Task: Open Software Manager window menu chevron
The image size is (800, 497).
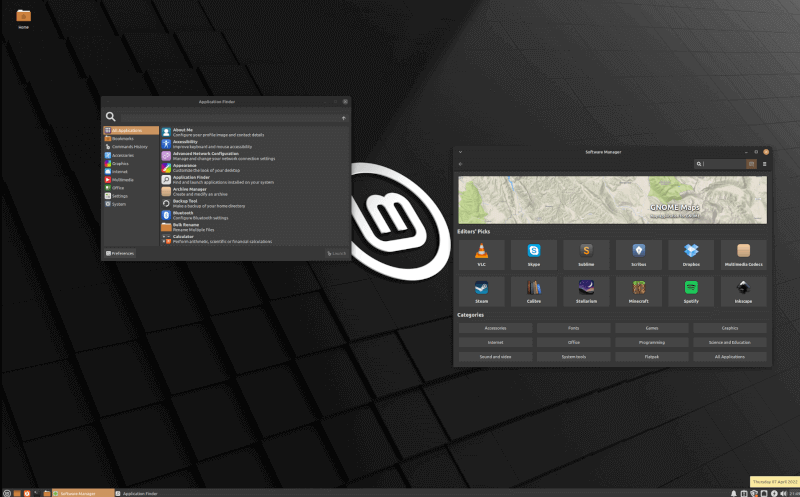Action: coord(459,152)
